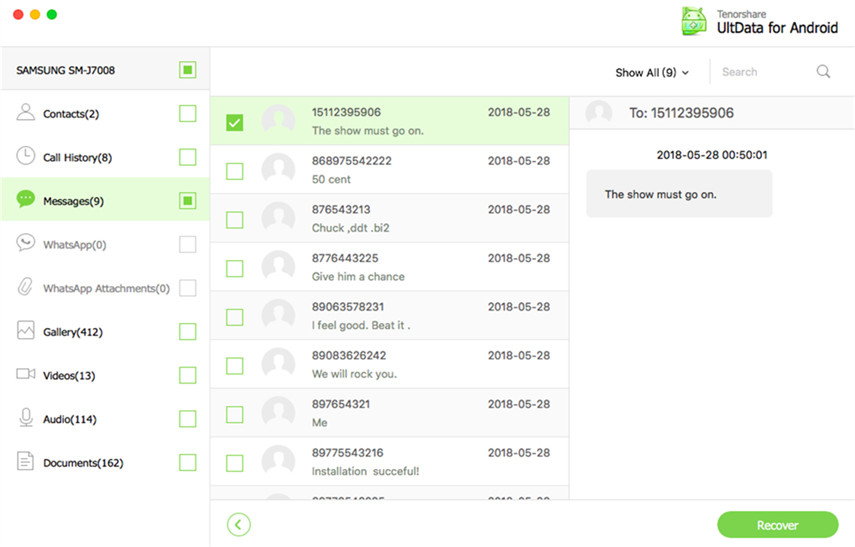Check the 876543213 message checkbox
The height and width of the screenshot is (547, 855).
pos(234,220)
